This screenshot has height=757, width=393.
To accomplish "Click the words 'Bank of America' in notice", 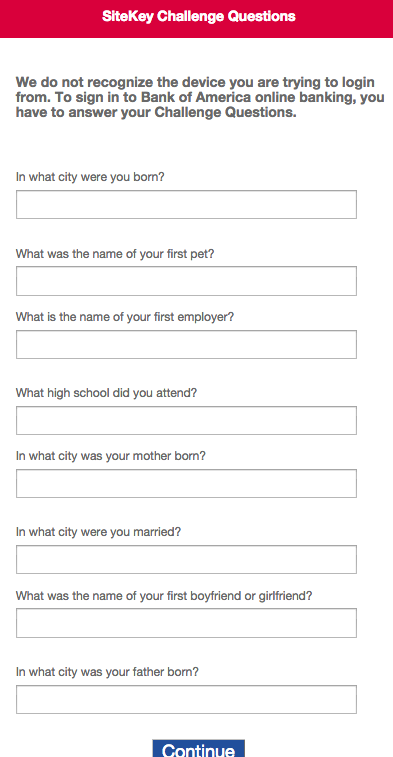I will click(196, 98).
